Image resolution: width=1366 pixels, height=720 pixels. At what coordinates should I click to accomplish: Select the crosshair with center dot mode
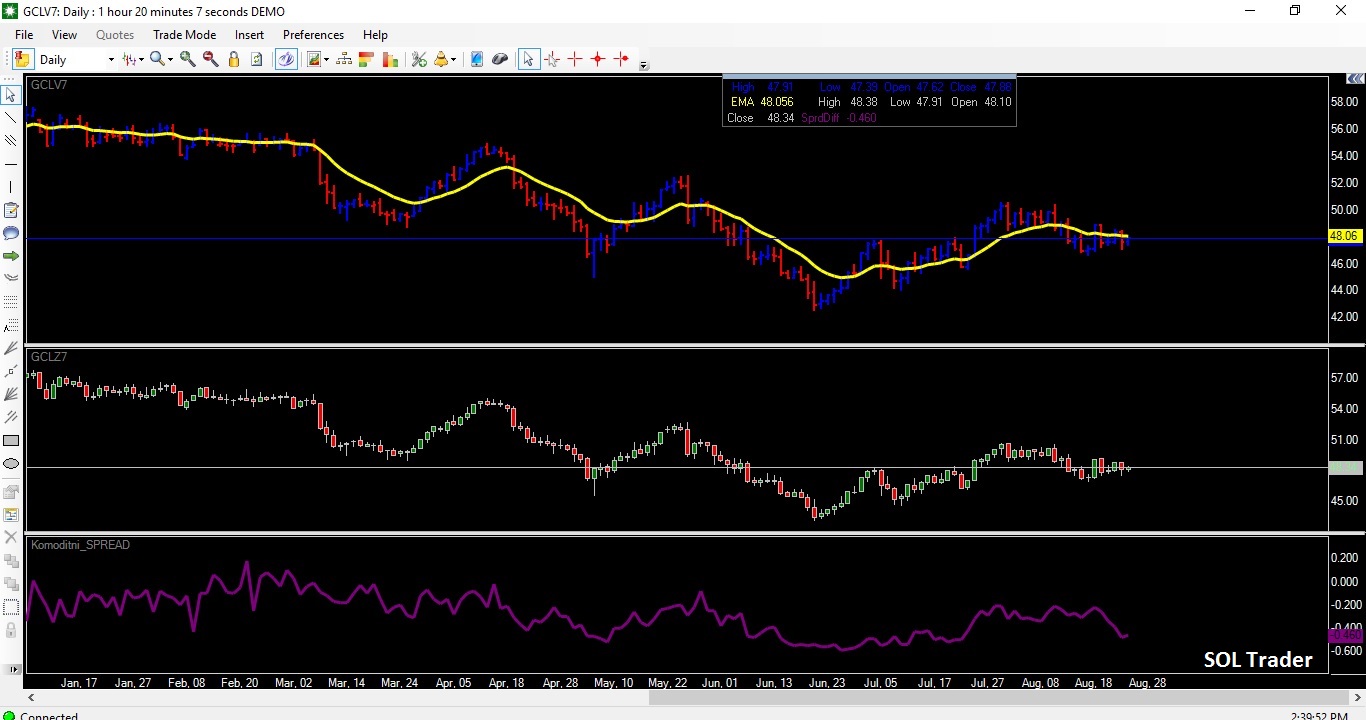[598, 59]
